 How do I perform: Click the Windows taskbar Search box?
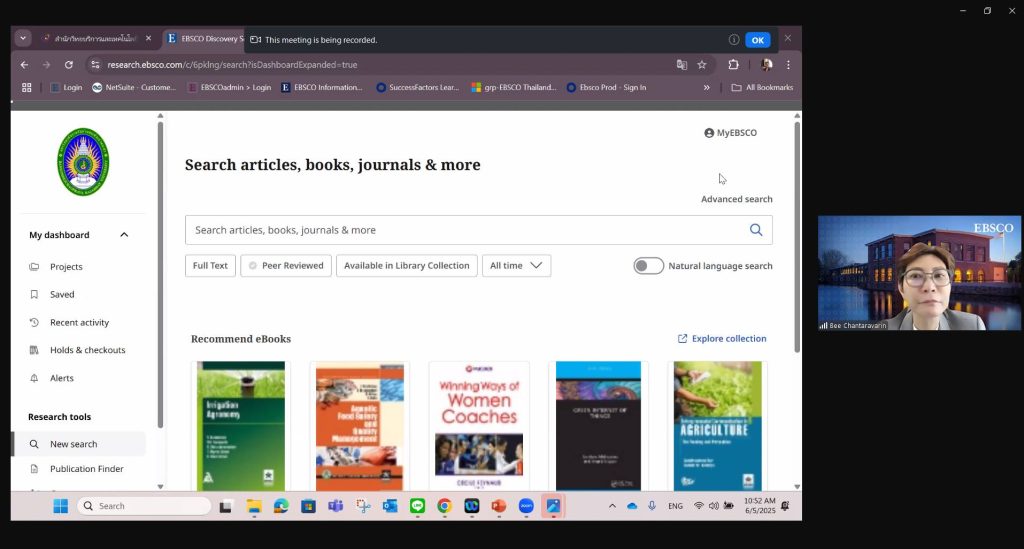(145, 506)
